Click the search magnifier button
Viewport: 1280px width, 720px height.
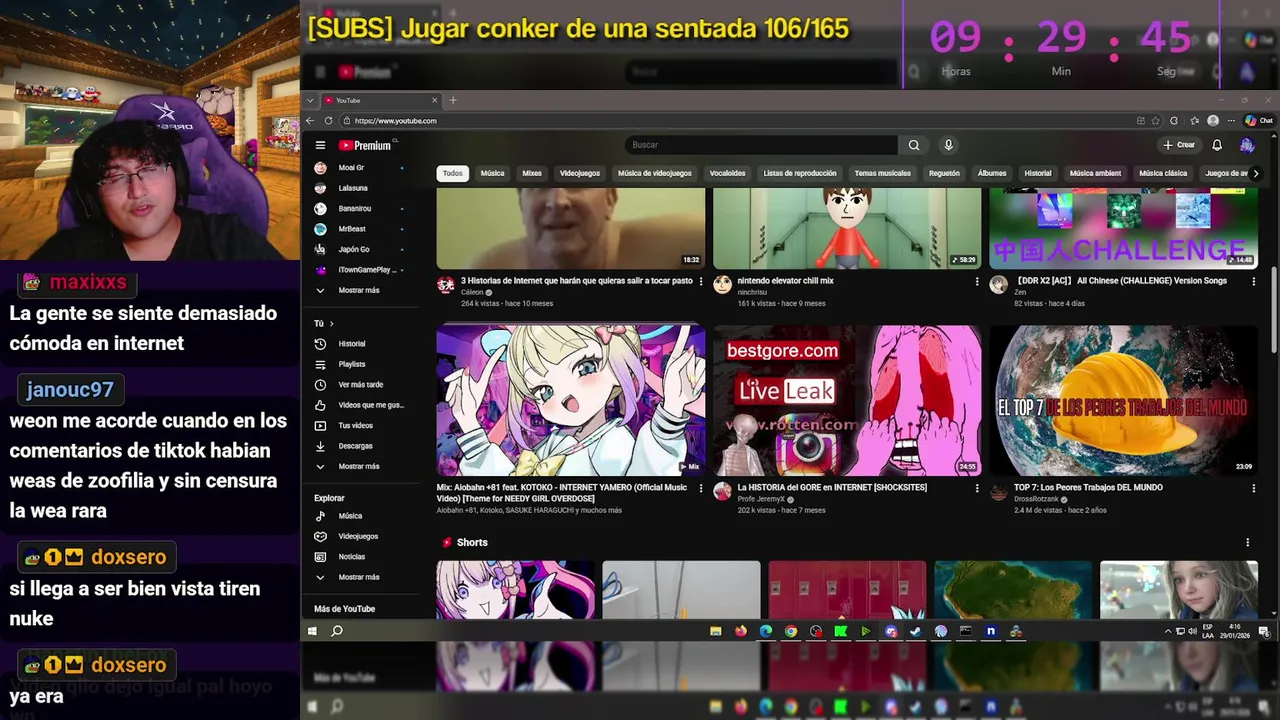point(913,145)
